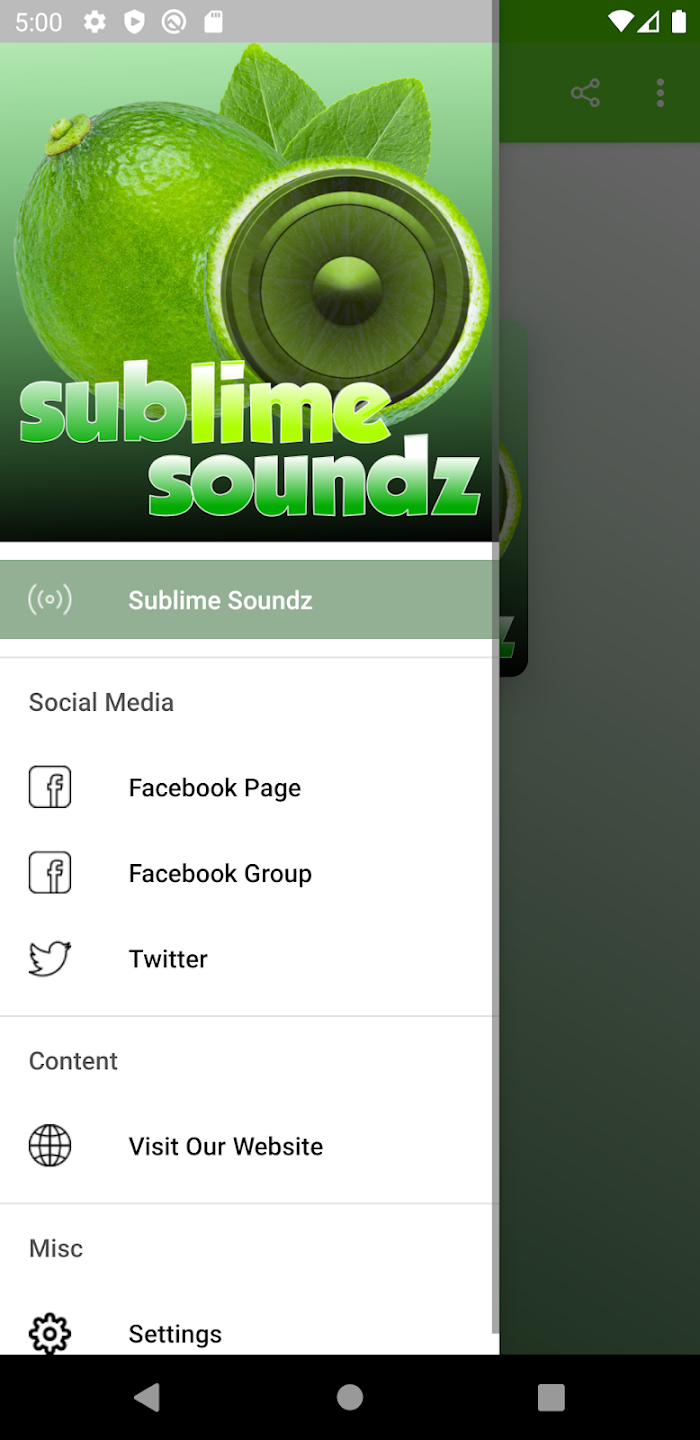Tap the share icon in toolbar

[585, 94]
